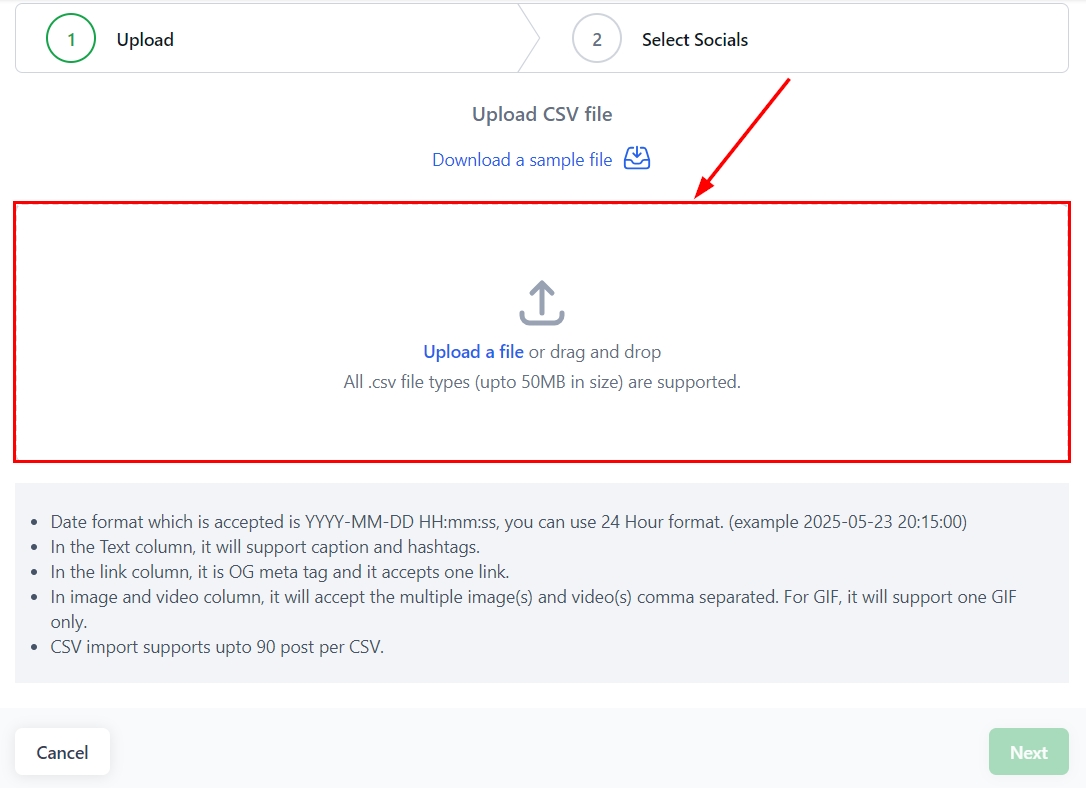Click the "or drag and drop" text
The height and width of the screenshot is (788, 1086).
click(x=595, y=352)
